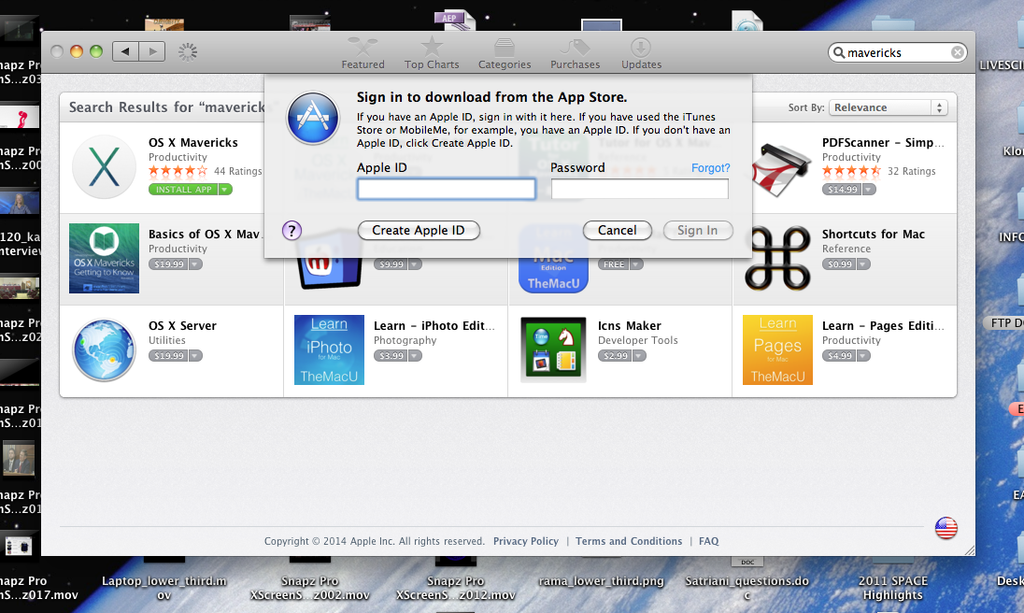Click the back navigation arrow
This screenshot has height=613, width=1024.
pos(123,51)
